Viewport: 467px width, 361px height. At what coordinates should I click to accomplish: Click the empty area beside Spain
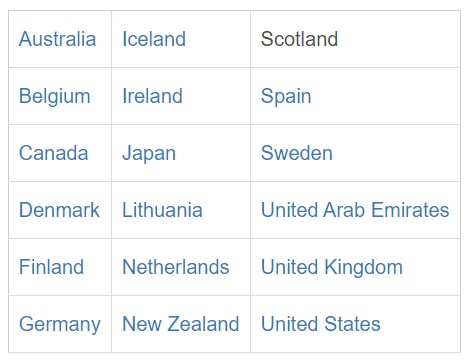coord(387,96)
